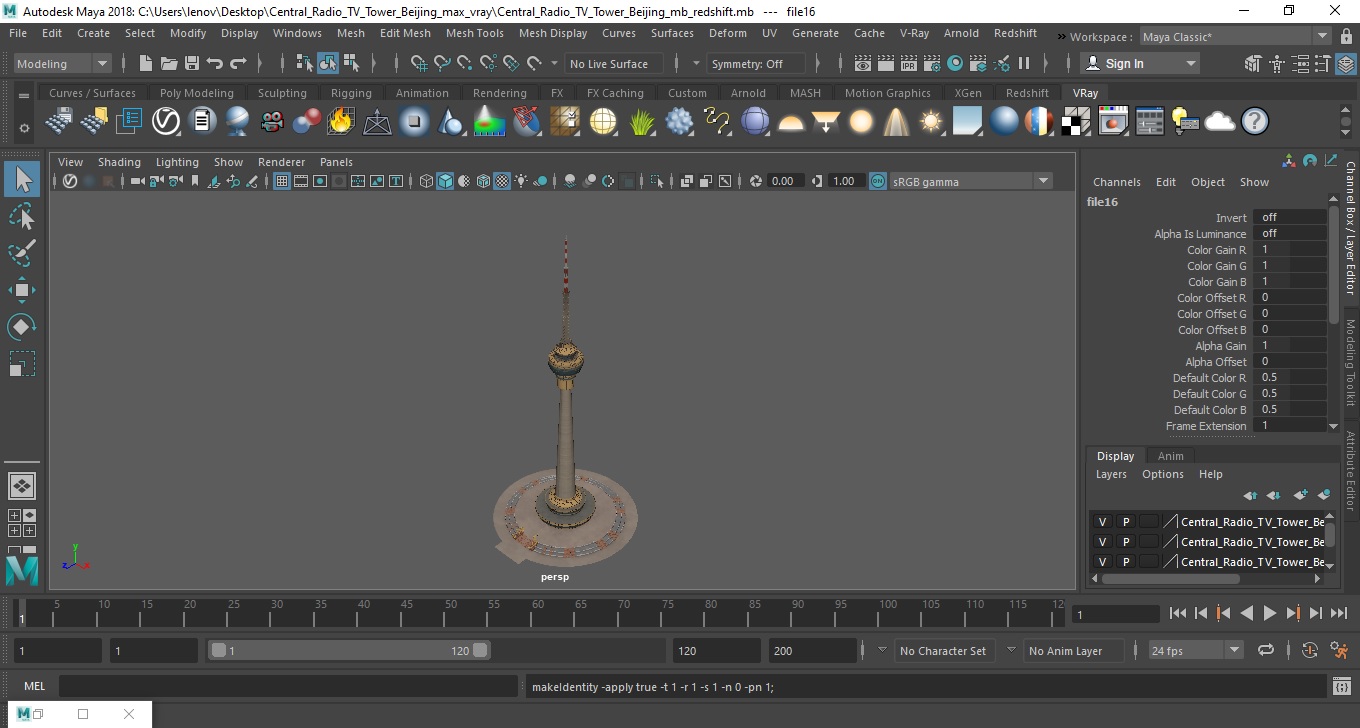Open the Channels menu in Channel Box

pyautogui.click(x=1116, y=182)
